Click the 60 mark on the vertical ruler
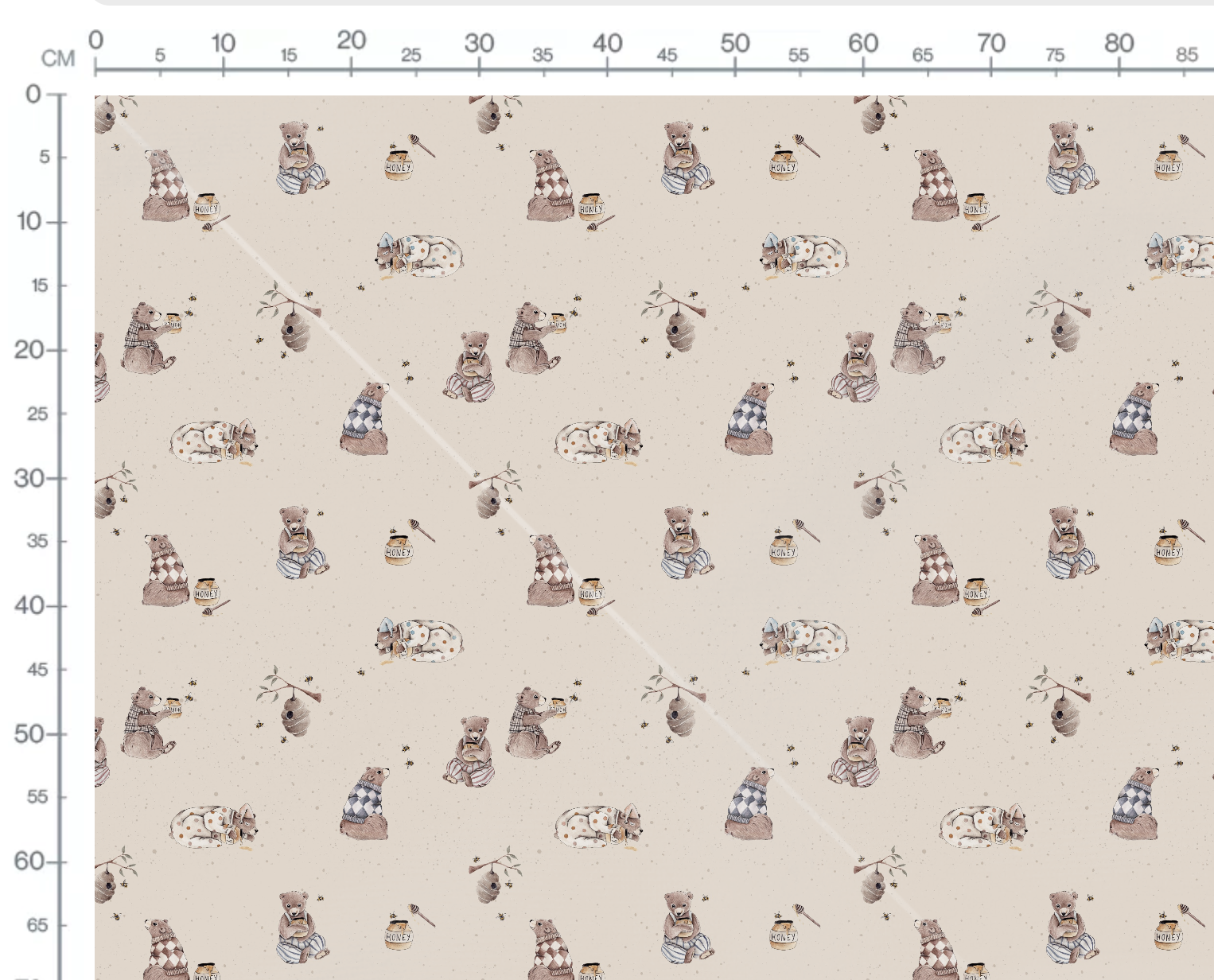This screenshot has height=980, width=1214. point(29,861)
